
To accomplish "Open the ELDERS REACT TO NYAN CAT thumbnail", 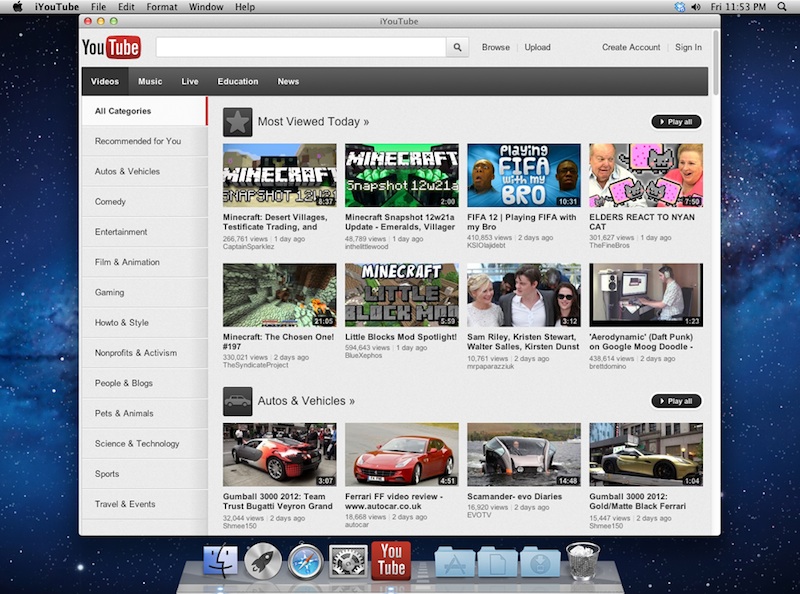I will pos(646,175).
